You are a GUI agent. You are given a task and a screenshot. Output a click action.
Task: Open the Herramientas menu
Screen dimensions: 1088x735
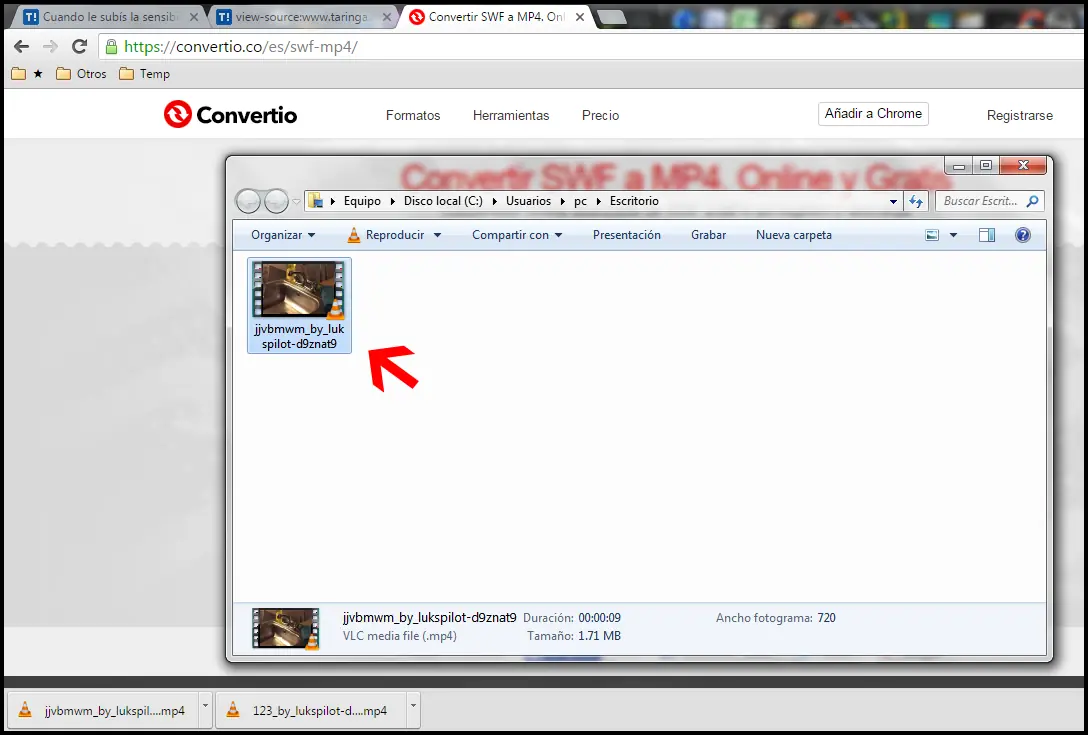(x=511, y=115)
